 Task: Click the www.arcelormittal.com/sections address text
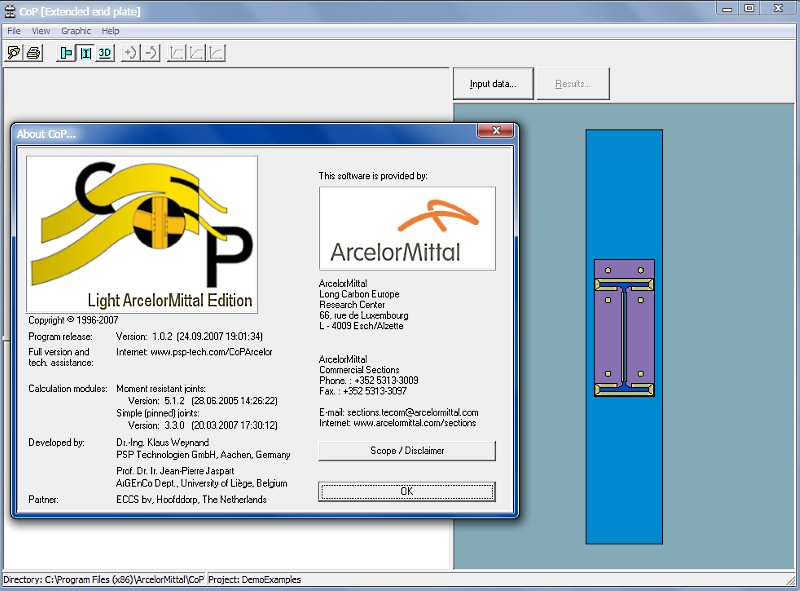[414, 423]
